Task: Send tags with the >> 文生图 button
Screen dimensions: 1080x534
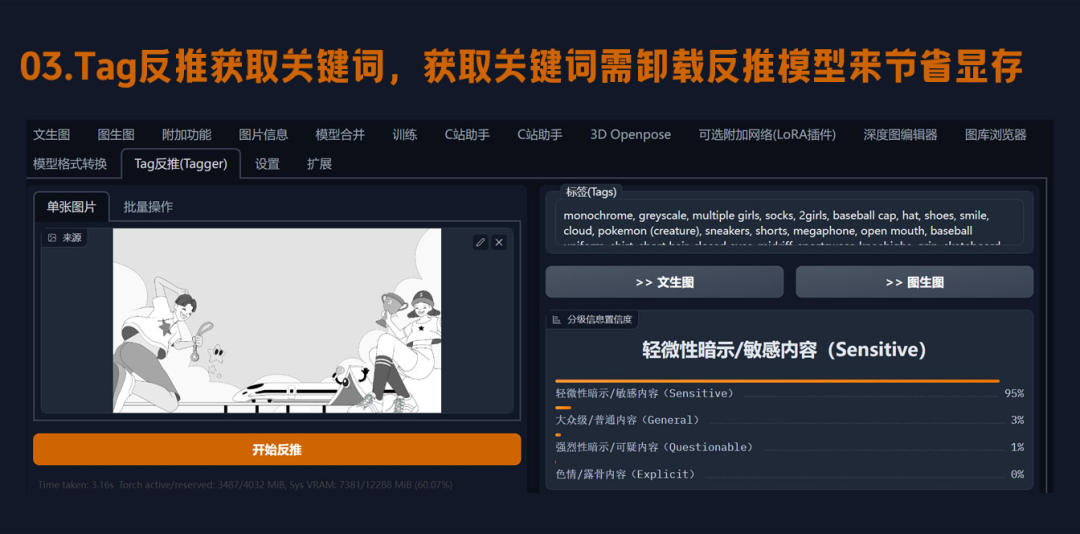Action: (665, 282)
